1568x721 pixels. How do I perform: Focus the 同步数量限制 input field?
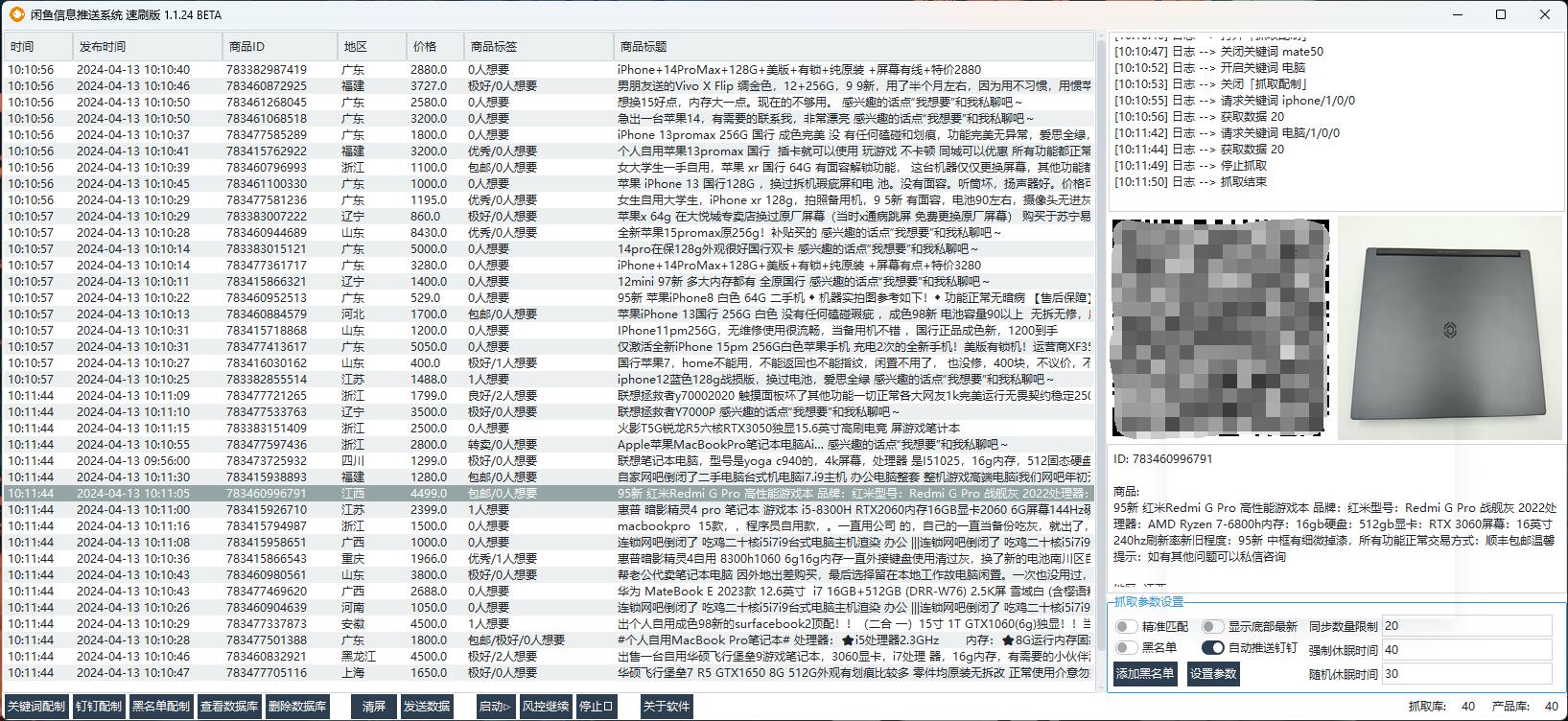(x=1466, y=626)
